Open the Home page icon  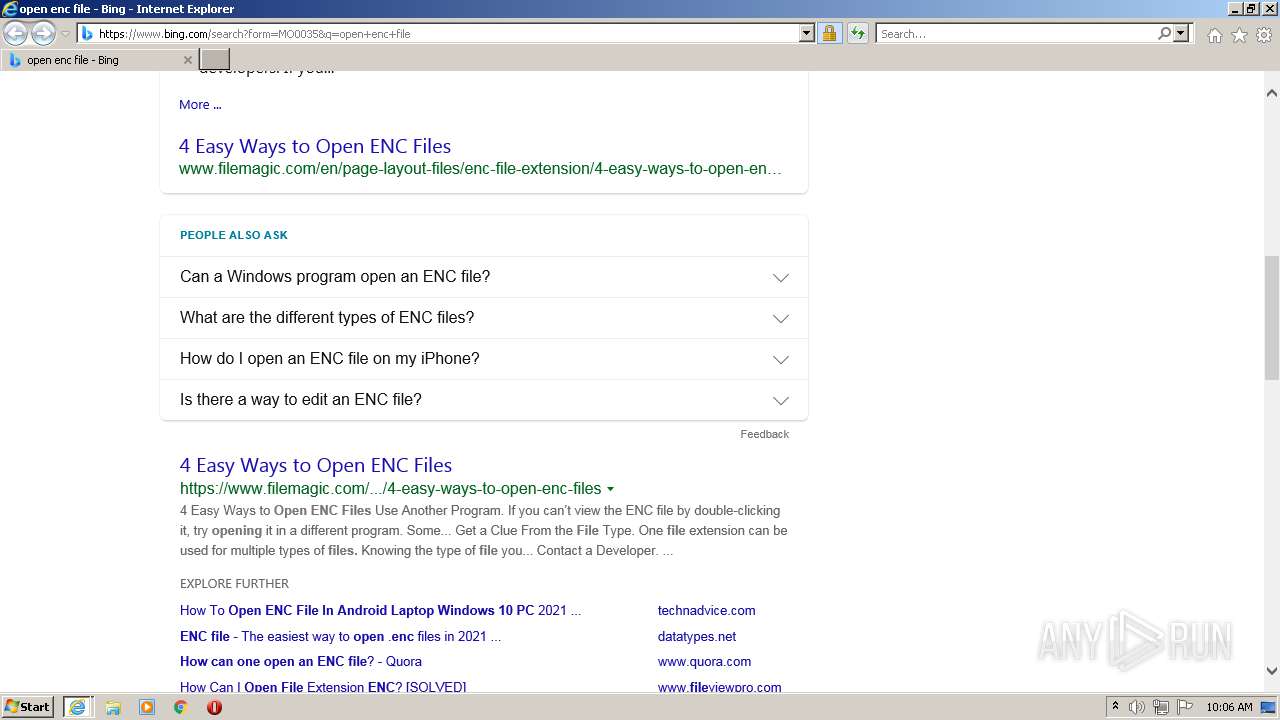click(1214, 35)
